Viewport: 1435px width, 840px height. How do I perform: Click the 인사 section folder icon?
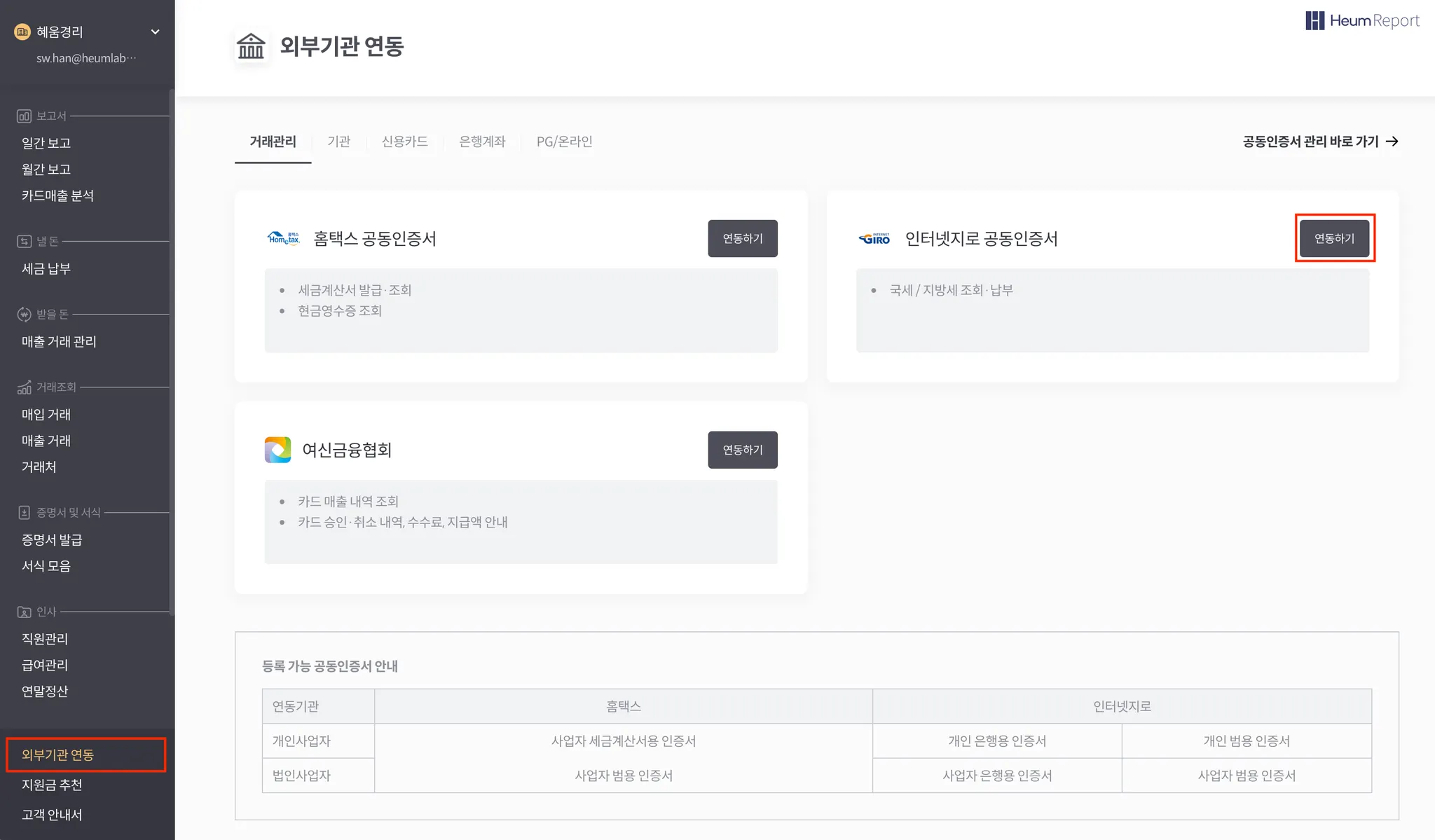click(x=24, y=612)
